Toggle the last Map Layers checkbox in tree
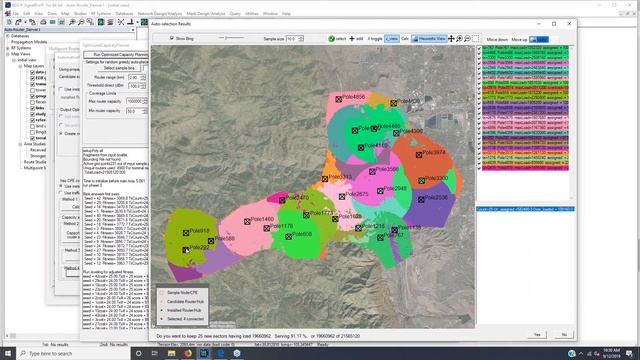Image resolution: width=640 pixels, height=360 pixels. [x=32, y=138]
